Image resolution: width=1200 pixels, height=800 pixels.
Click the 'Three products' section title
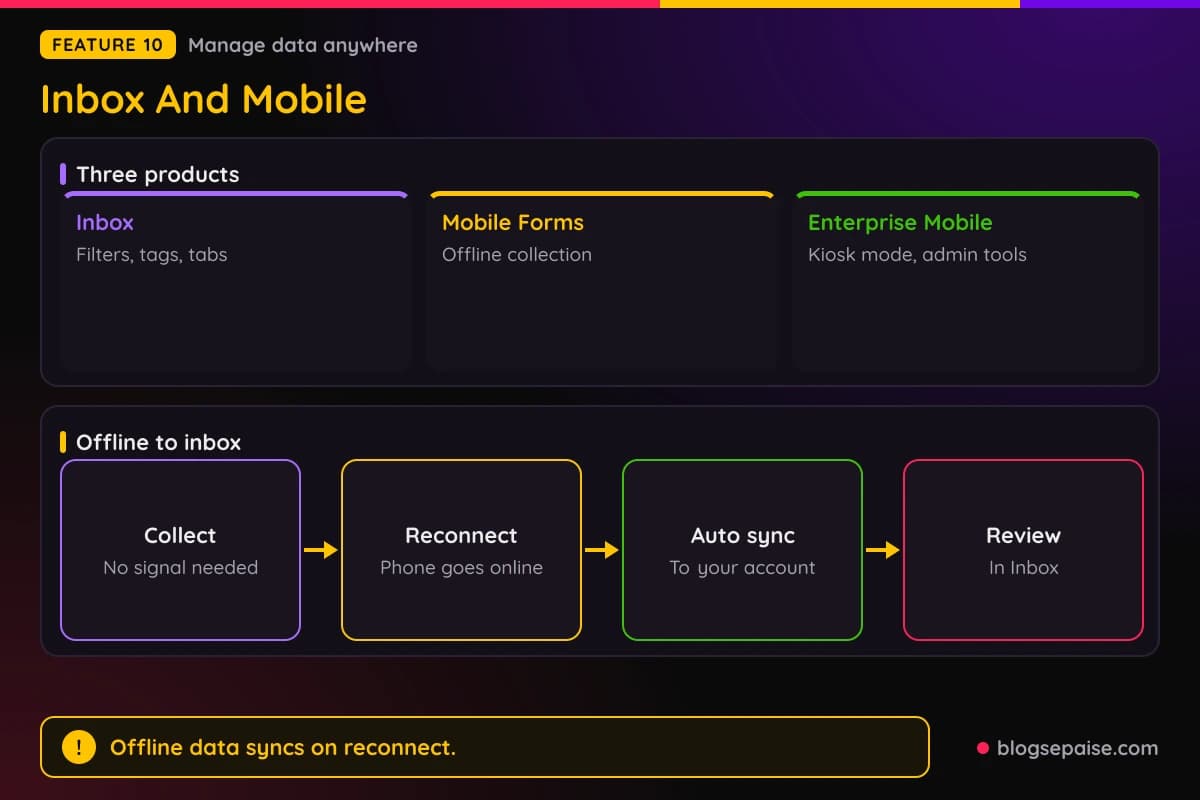click(158, 174)
